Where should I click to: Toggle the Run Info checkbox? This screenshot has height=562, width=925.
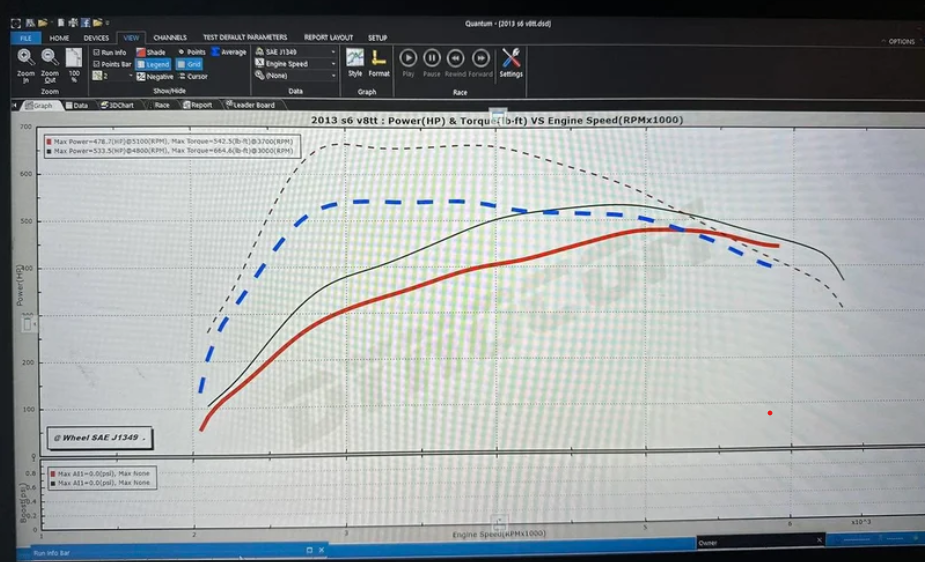pos(97,52)
